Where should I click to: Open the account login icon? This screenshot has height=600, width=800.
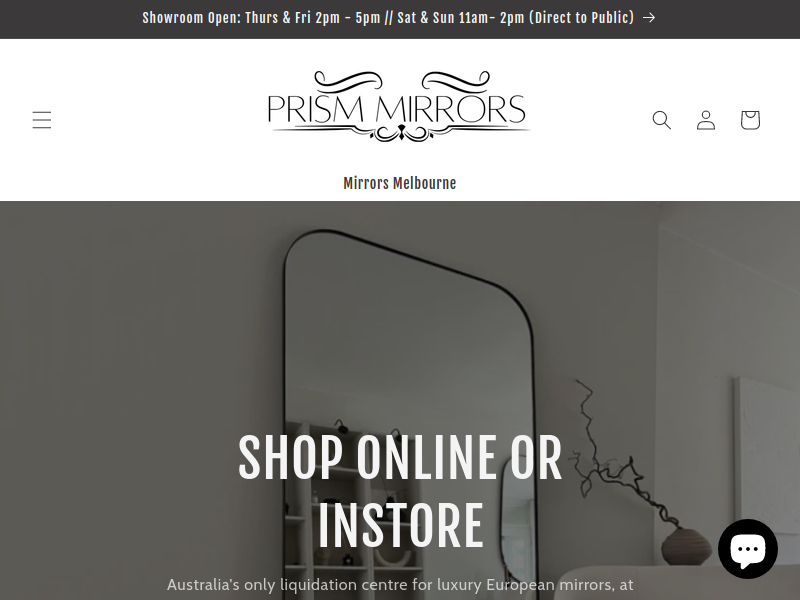(x=706, y=120)
